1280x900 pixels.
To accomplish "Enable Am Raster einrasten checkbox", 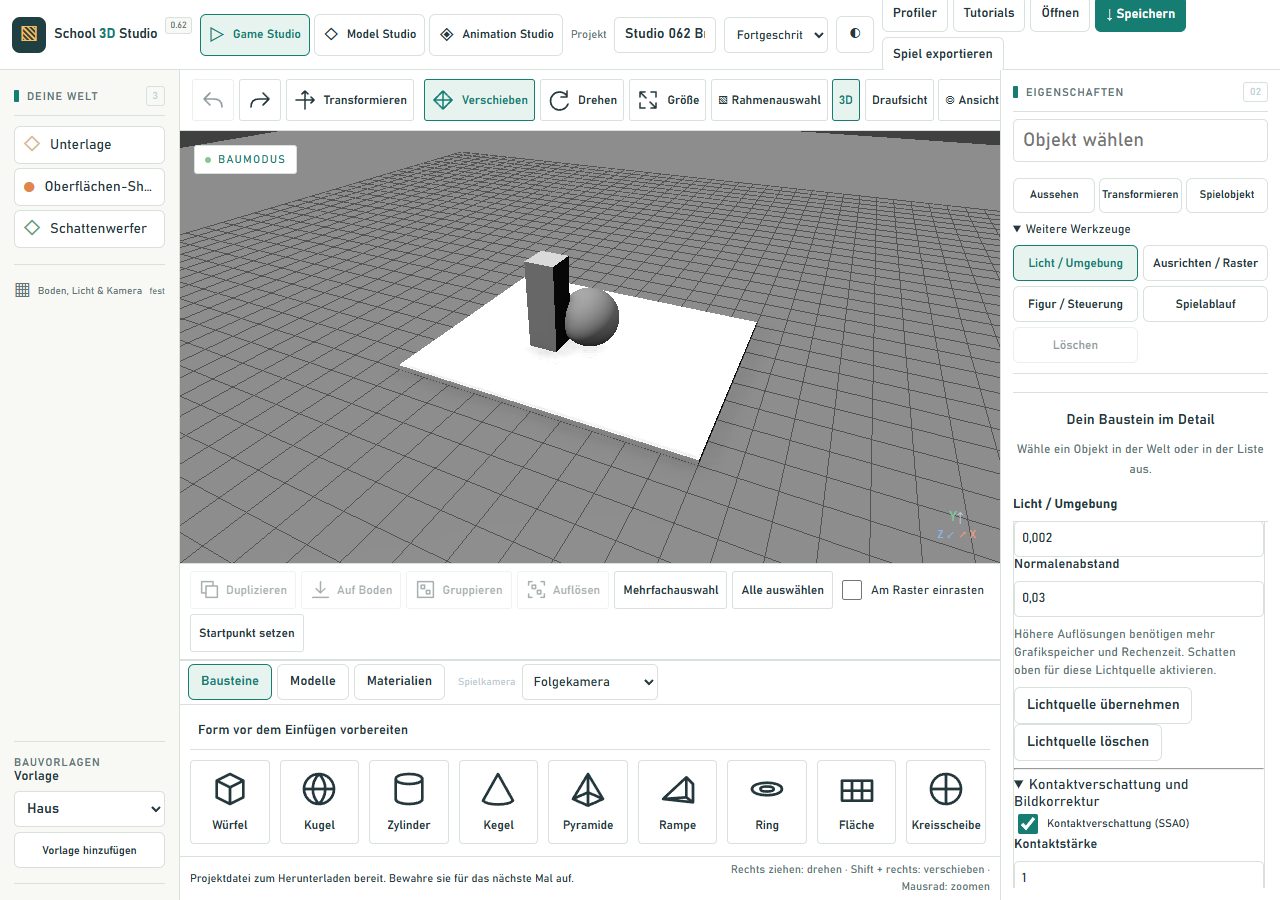I will [x=852, y=590].
